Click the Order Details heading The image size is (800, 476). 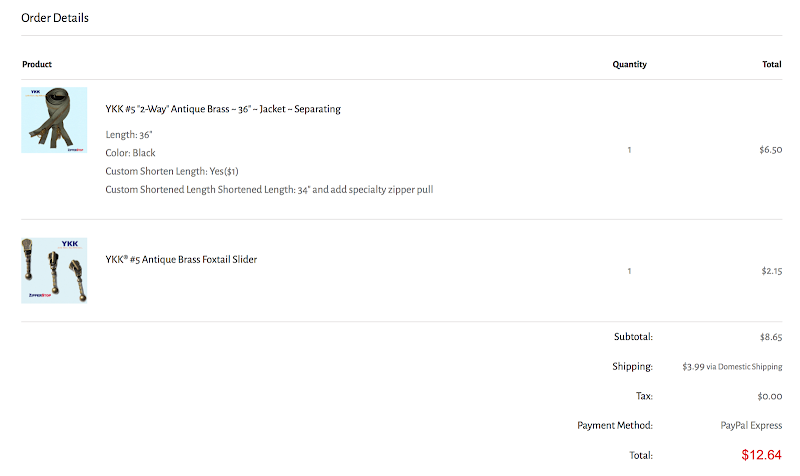click(55, 18)
